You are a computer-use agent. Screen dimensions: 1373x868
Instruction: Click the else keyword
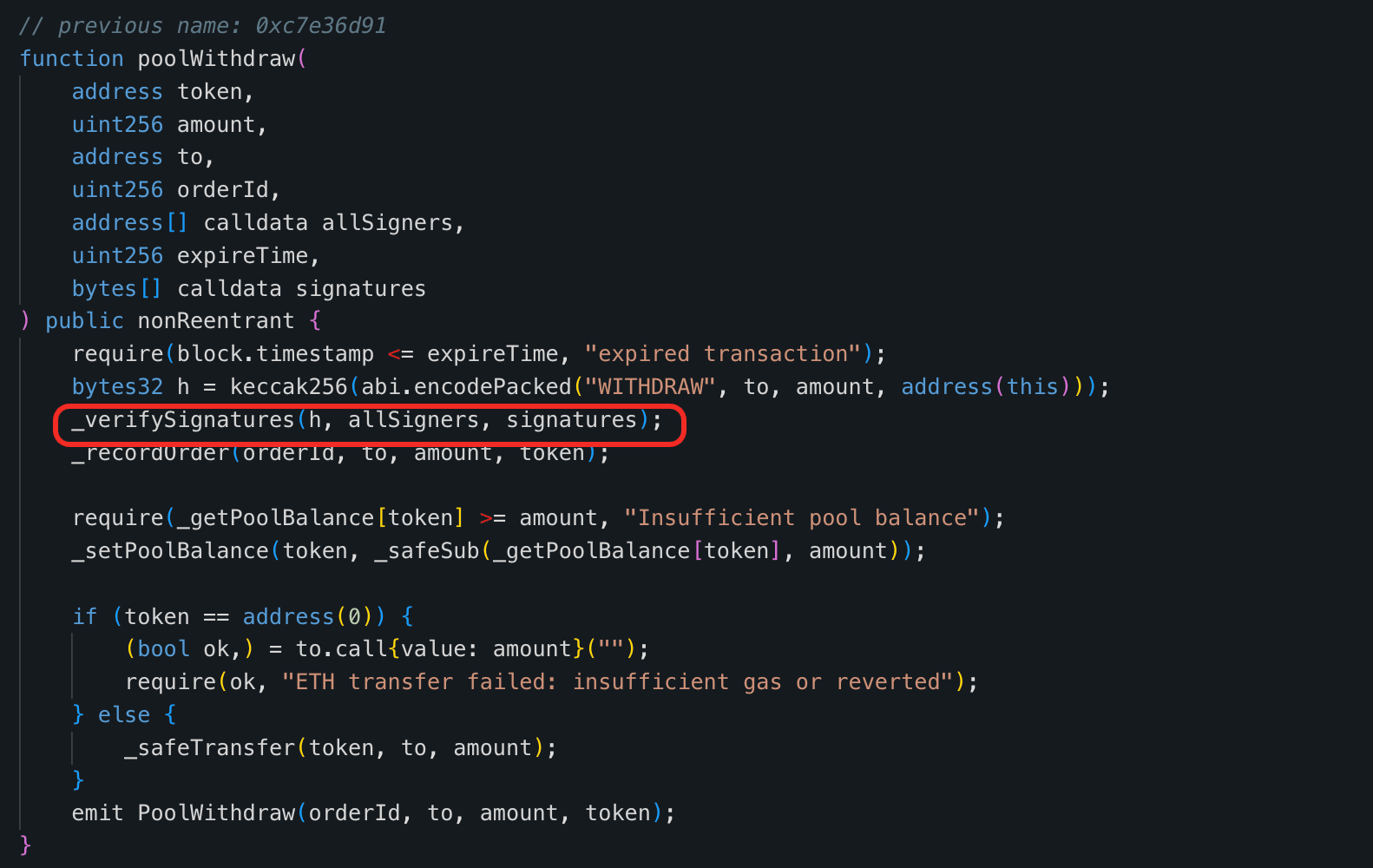pos(124,715)
